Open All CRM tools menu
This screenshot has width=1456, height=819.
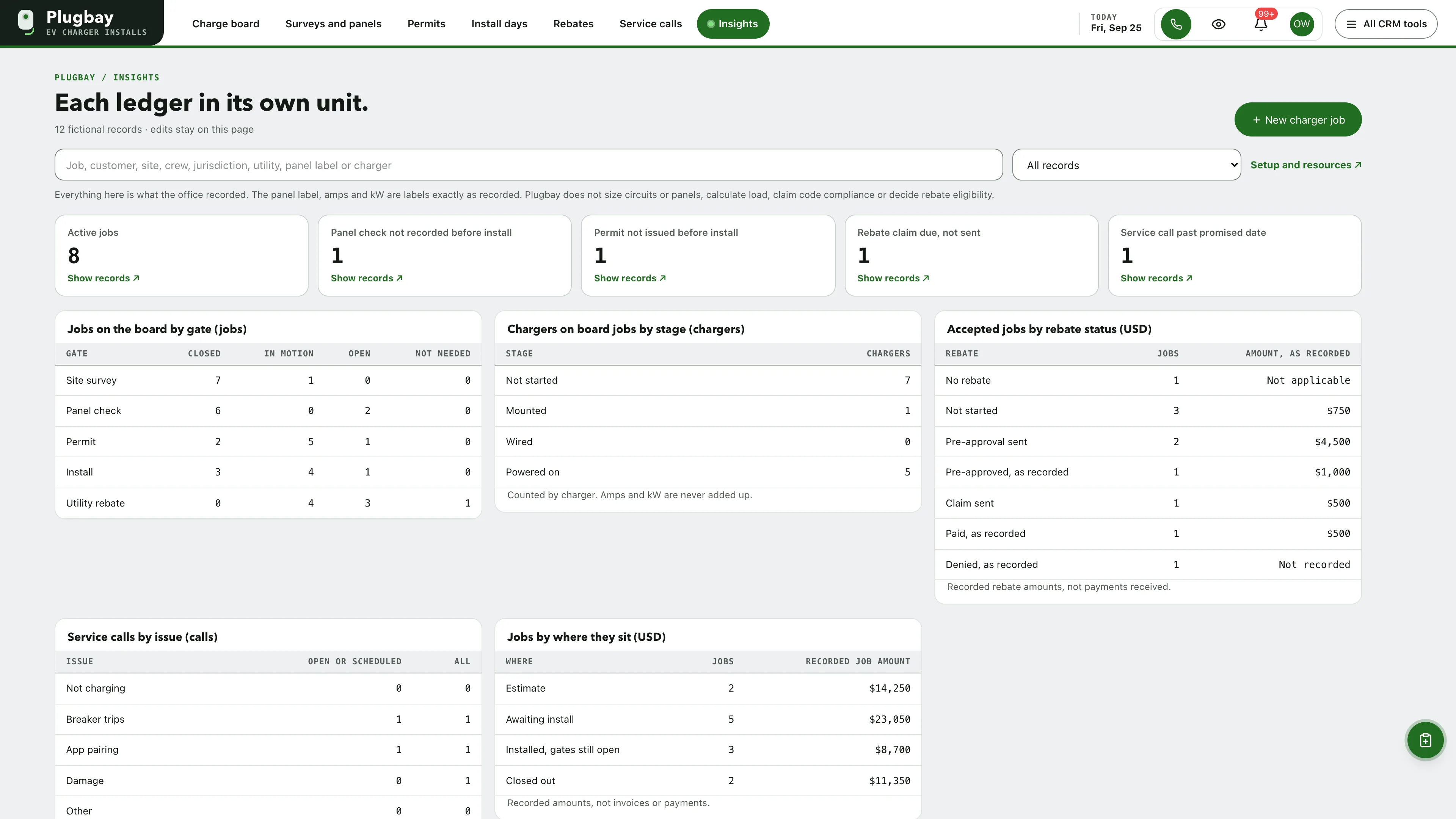point(1386,24)
